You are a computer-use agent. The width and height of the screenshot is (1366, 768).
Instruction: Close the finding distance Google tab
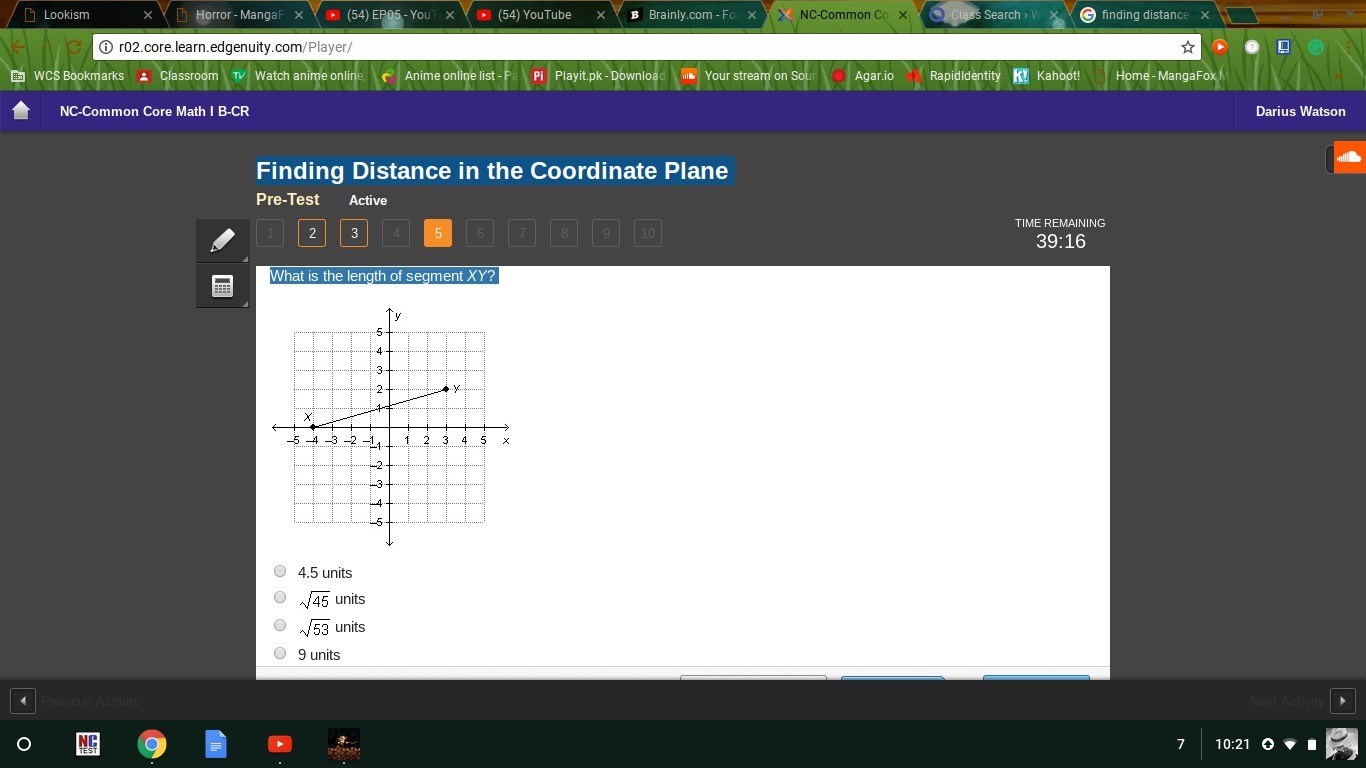[x=1205, y=15]
